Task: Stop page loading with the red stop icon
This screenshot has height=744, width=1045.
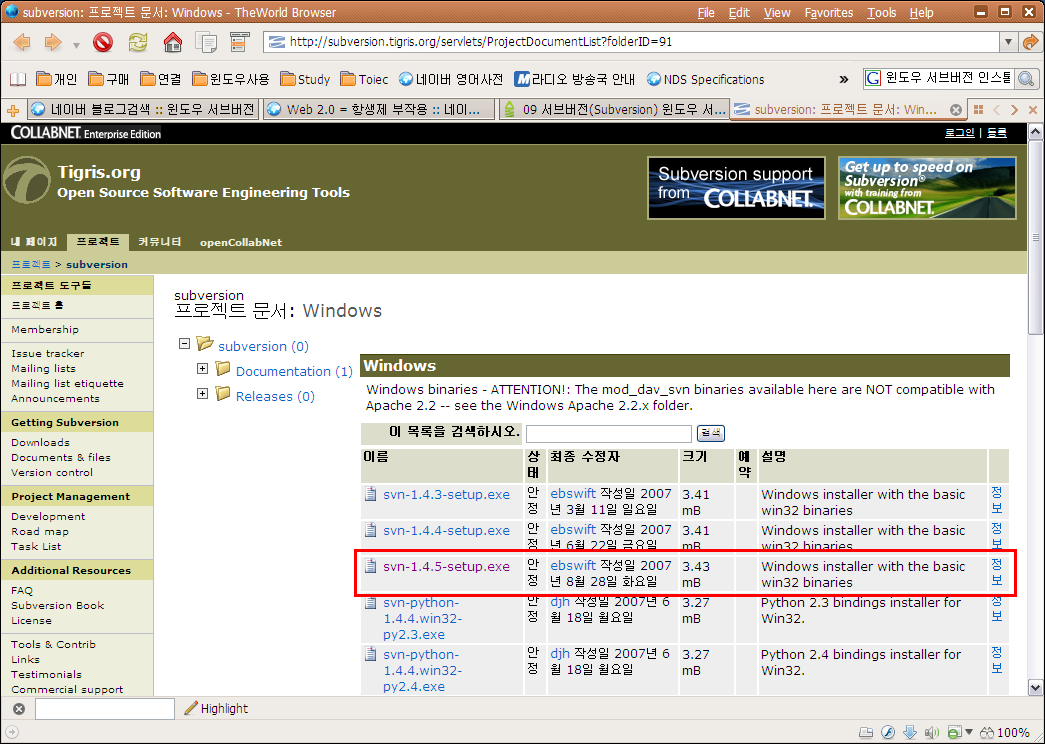Action: pyautogui.click(x=103, y=43)
